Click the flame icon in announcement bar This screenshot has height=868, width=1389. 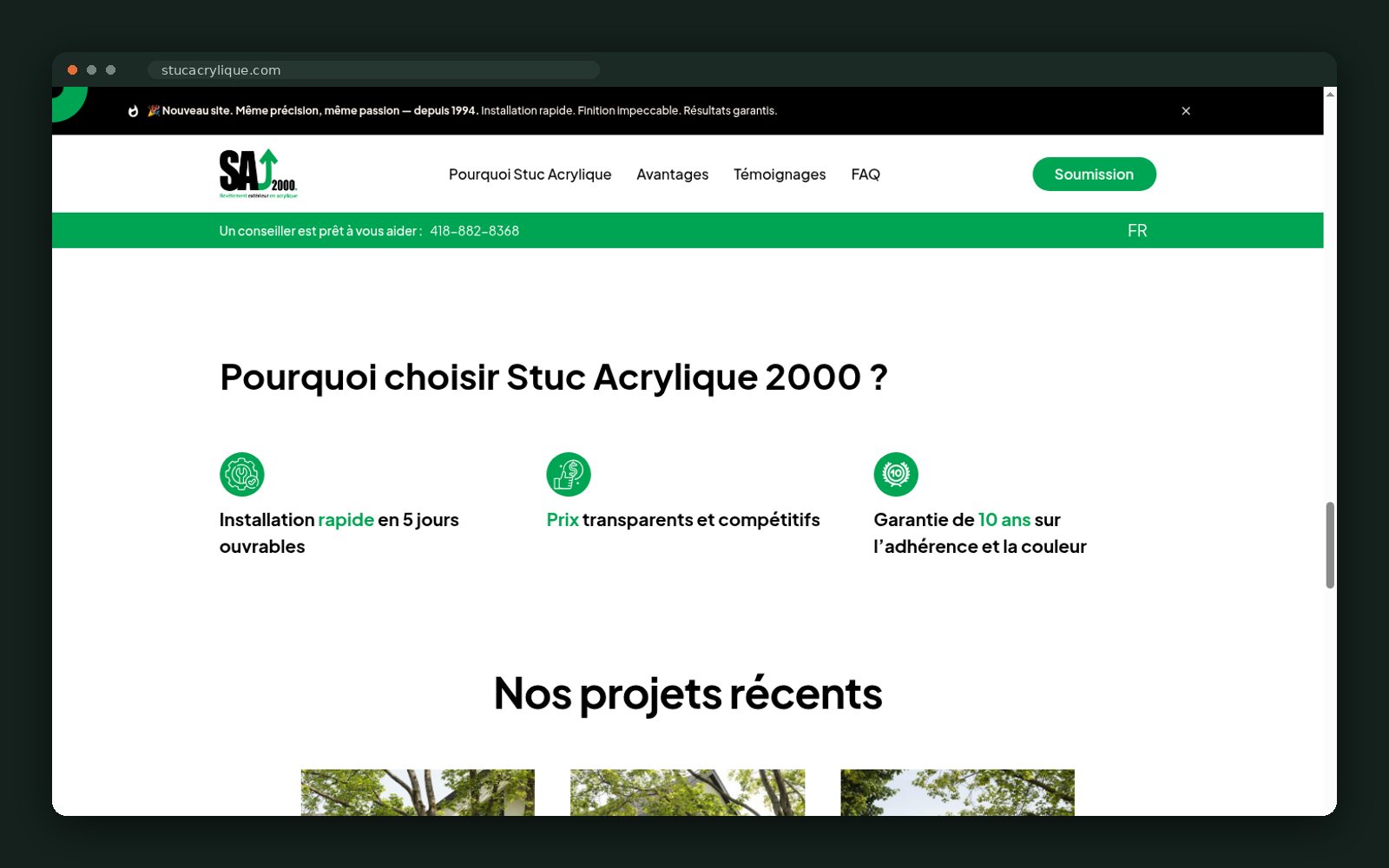[x=133, y=111]
